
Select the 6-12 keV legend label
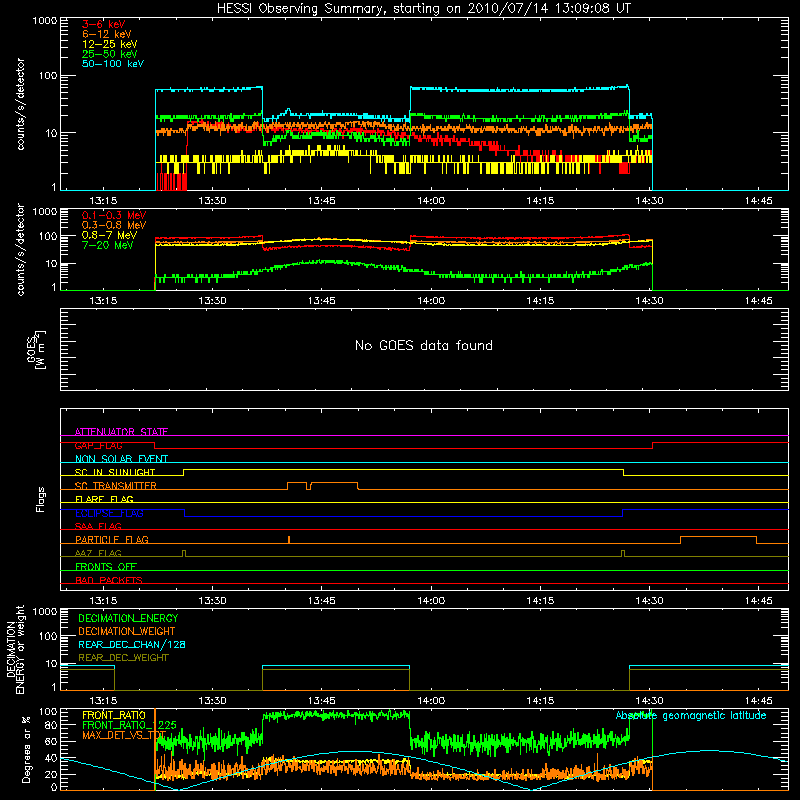107,34
